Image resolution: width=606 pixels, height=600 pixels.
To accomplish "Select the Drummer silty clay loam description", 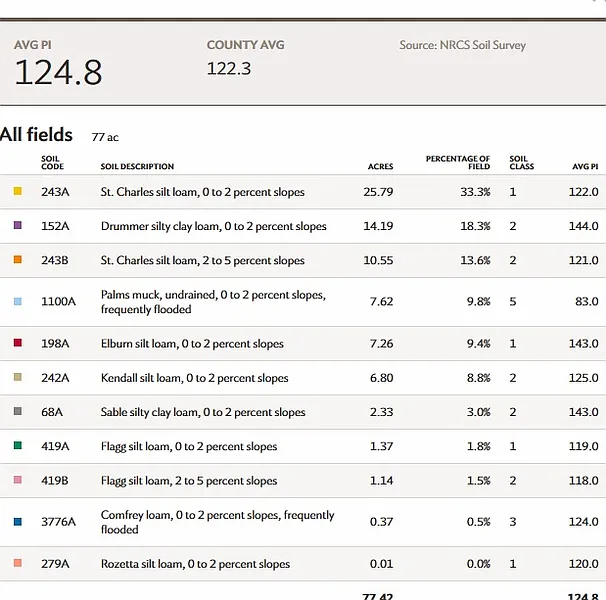I will pyautogui.click(x=213, y=226).
